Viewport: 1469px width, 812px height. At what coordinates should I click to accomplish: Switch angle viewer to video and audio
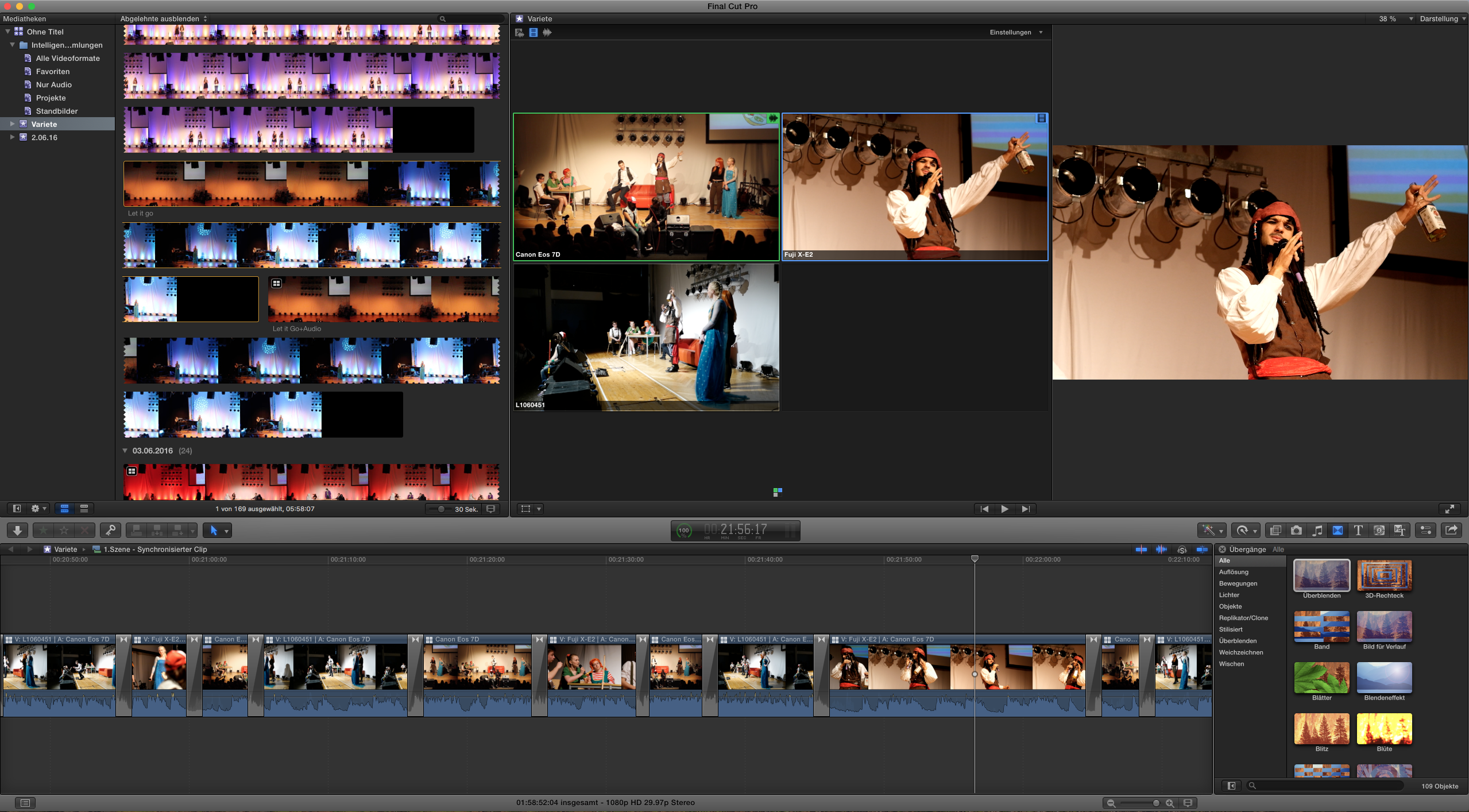tap(519, 33)
